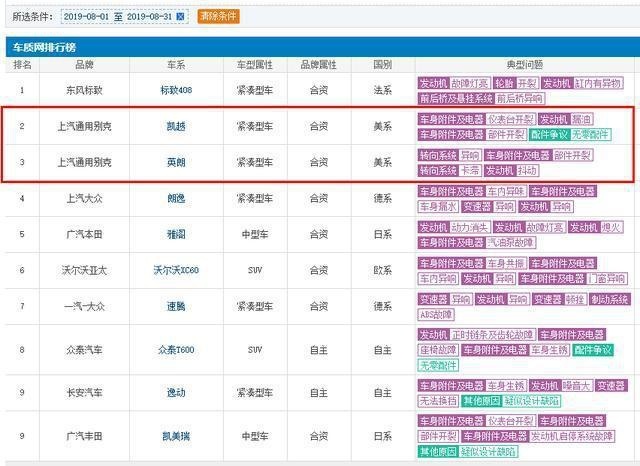Click the 门窗异响 tag in the 沃尔沃XC60 row
Screen dimensions: 640x466
coord(607,278)
